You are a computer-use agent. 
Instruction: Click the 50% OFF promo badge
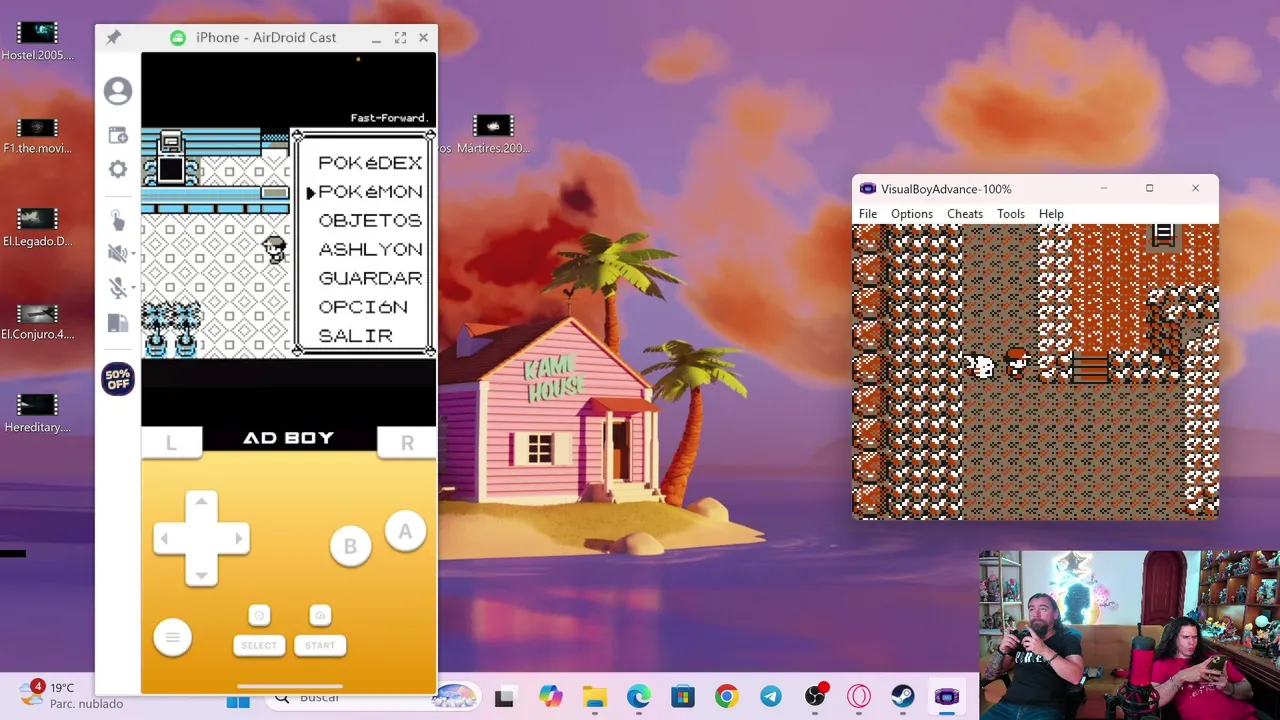[x=118, y=380]
